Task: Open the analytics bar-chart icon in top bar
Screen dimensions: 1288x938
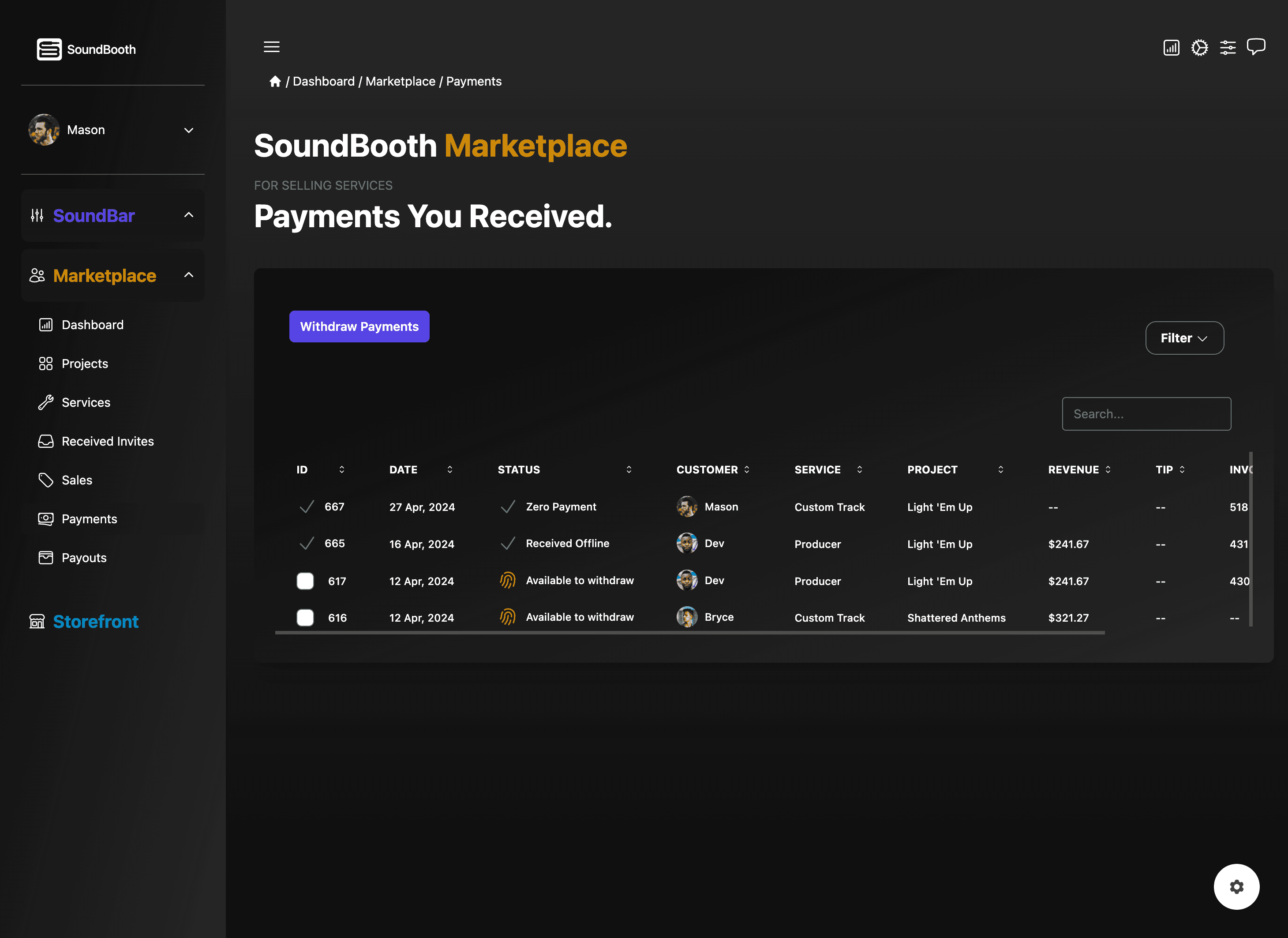Action: 1171,47
